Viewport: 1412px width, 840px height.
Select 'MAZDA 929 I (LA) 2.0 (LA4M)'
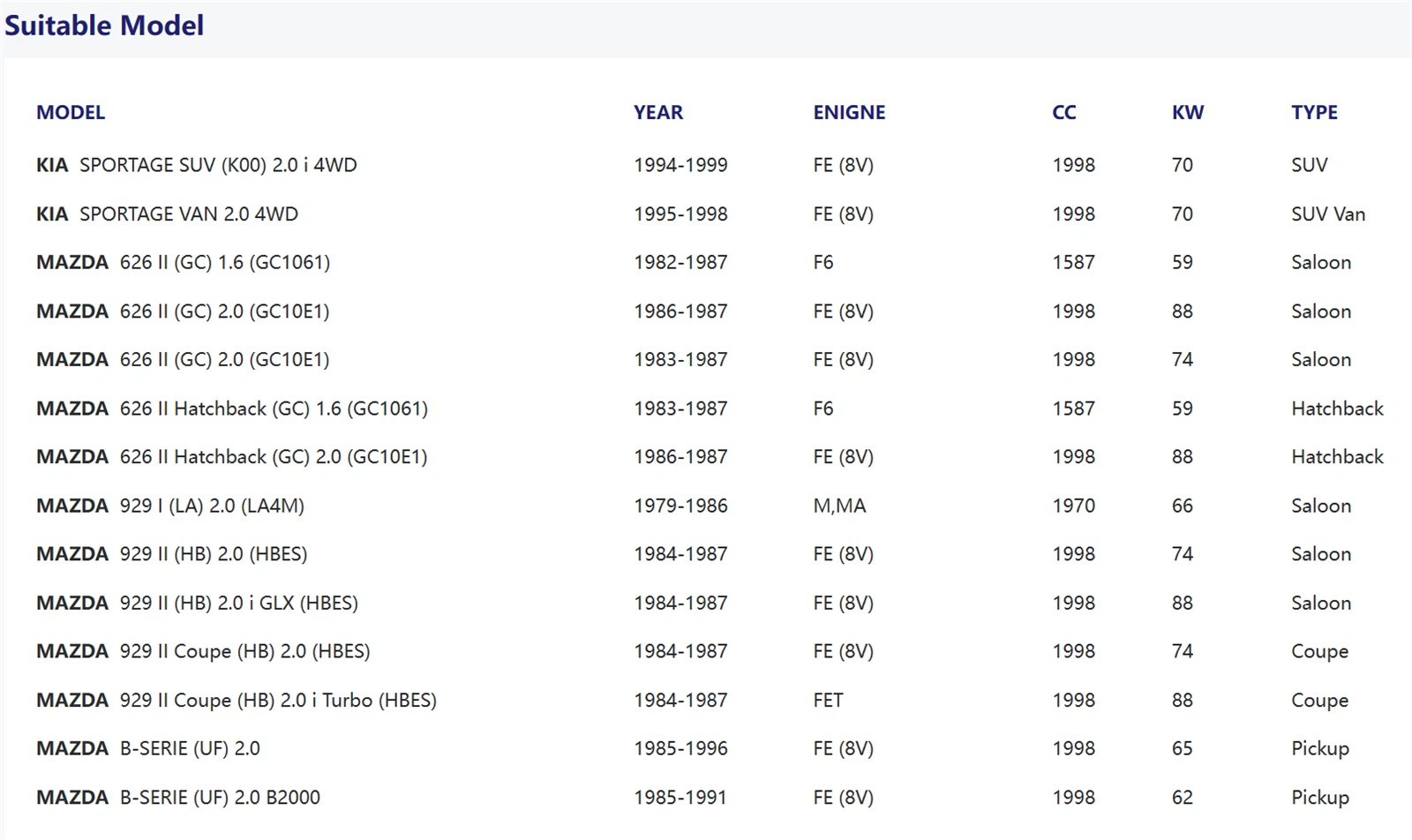tap(170, 506)
